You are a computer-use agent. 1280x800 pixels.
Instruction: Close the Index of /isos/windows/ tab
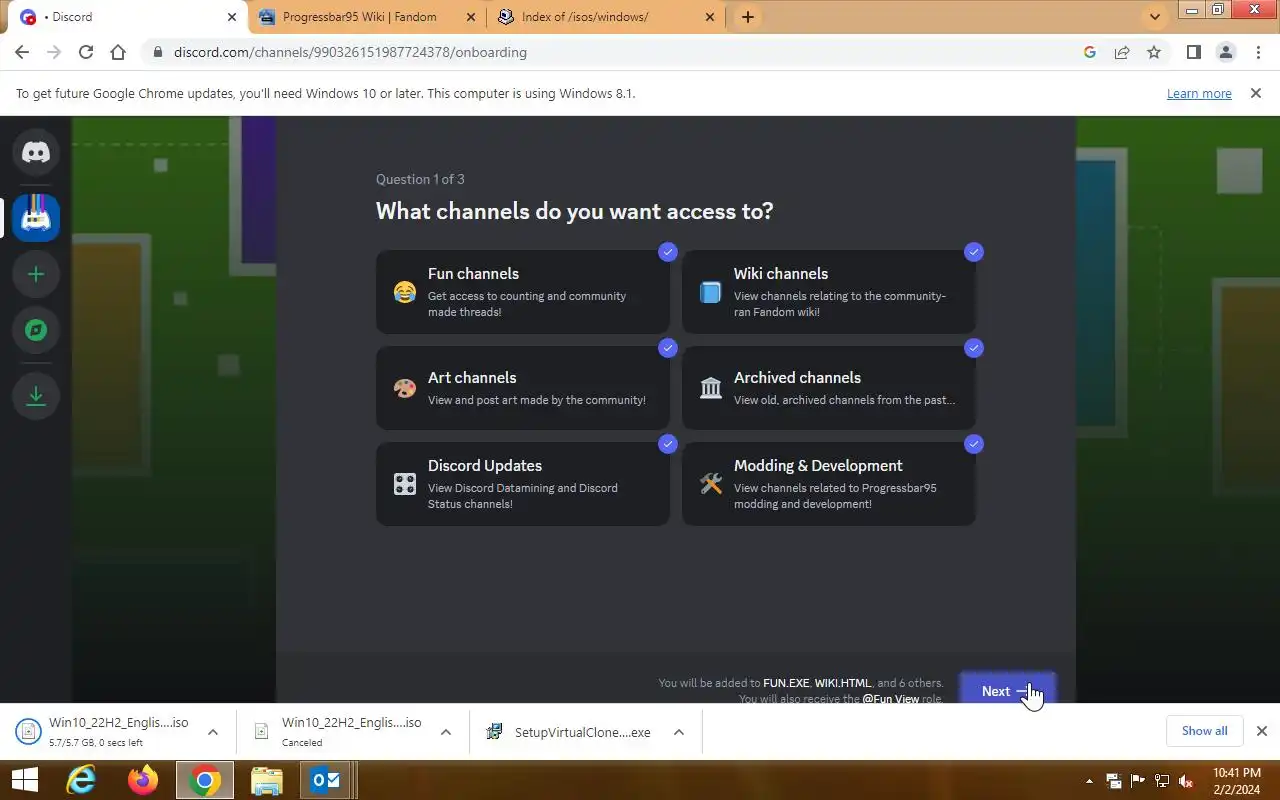point(710,17)
